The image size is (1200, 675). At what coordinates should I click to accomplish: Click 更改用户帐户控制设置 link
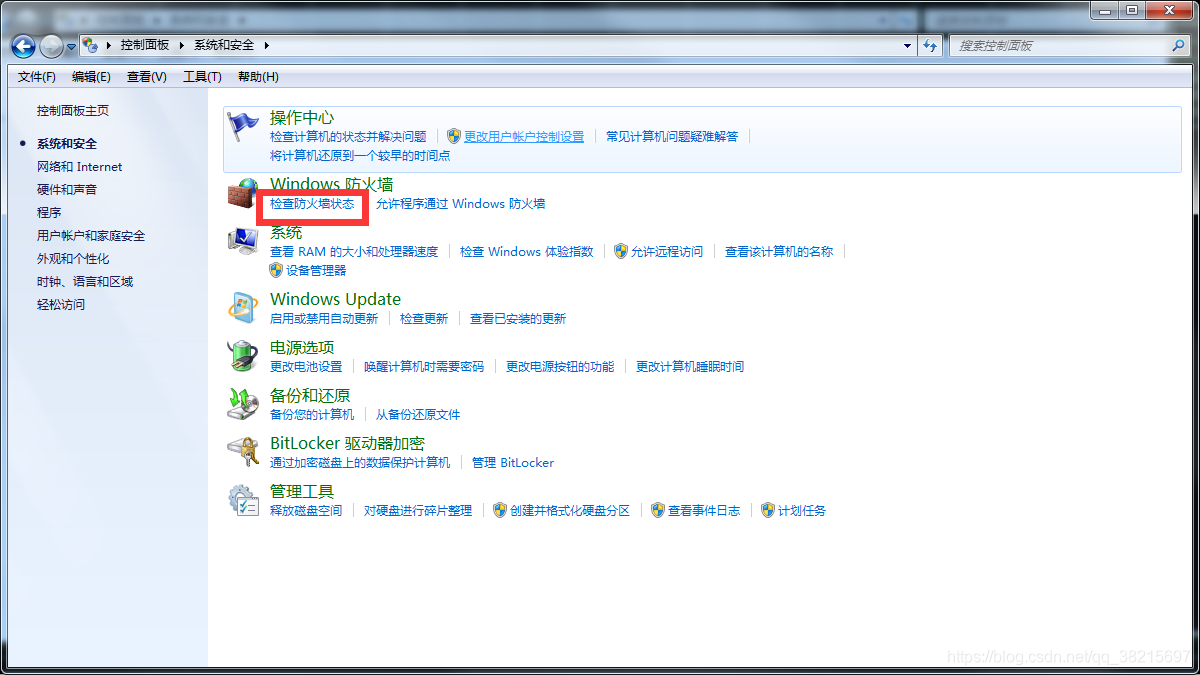524,137
